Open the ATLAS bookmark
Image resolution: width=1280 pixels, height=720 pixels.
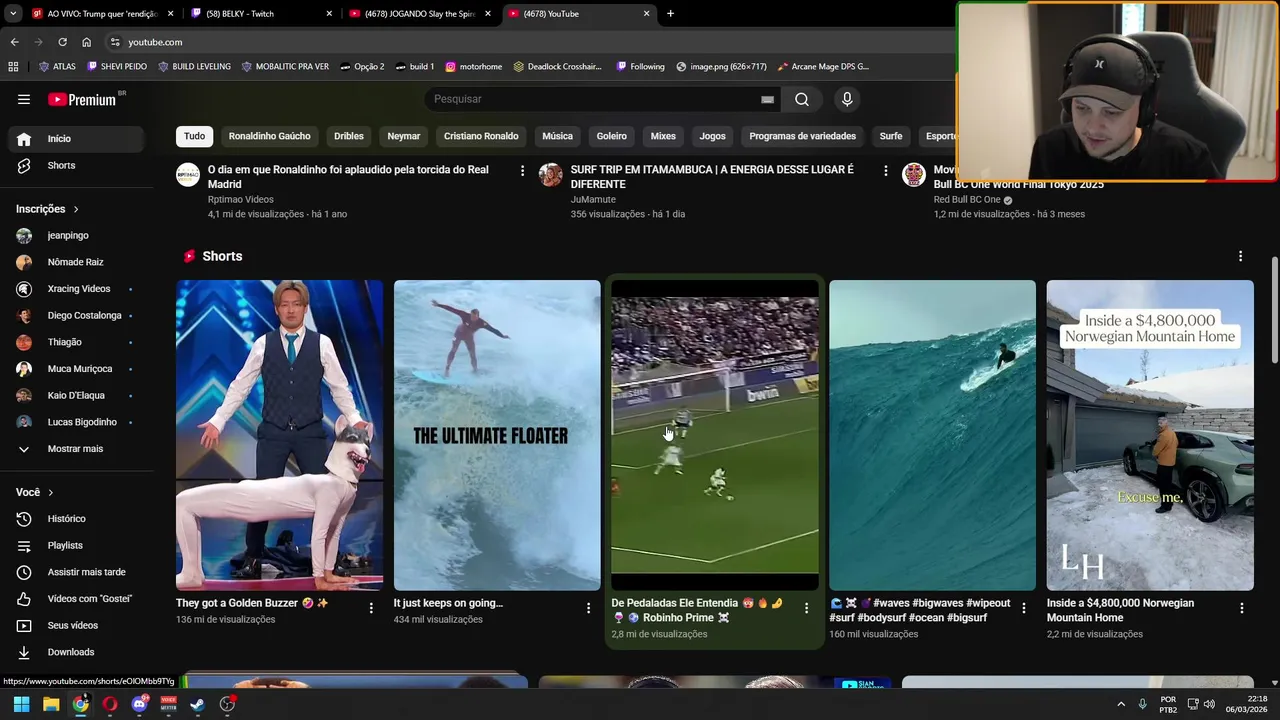(x=57, y=67)
